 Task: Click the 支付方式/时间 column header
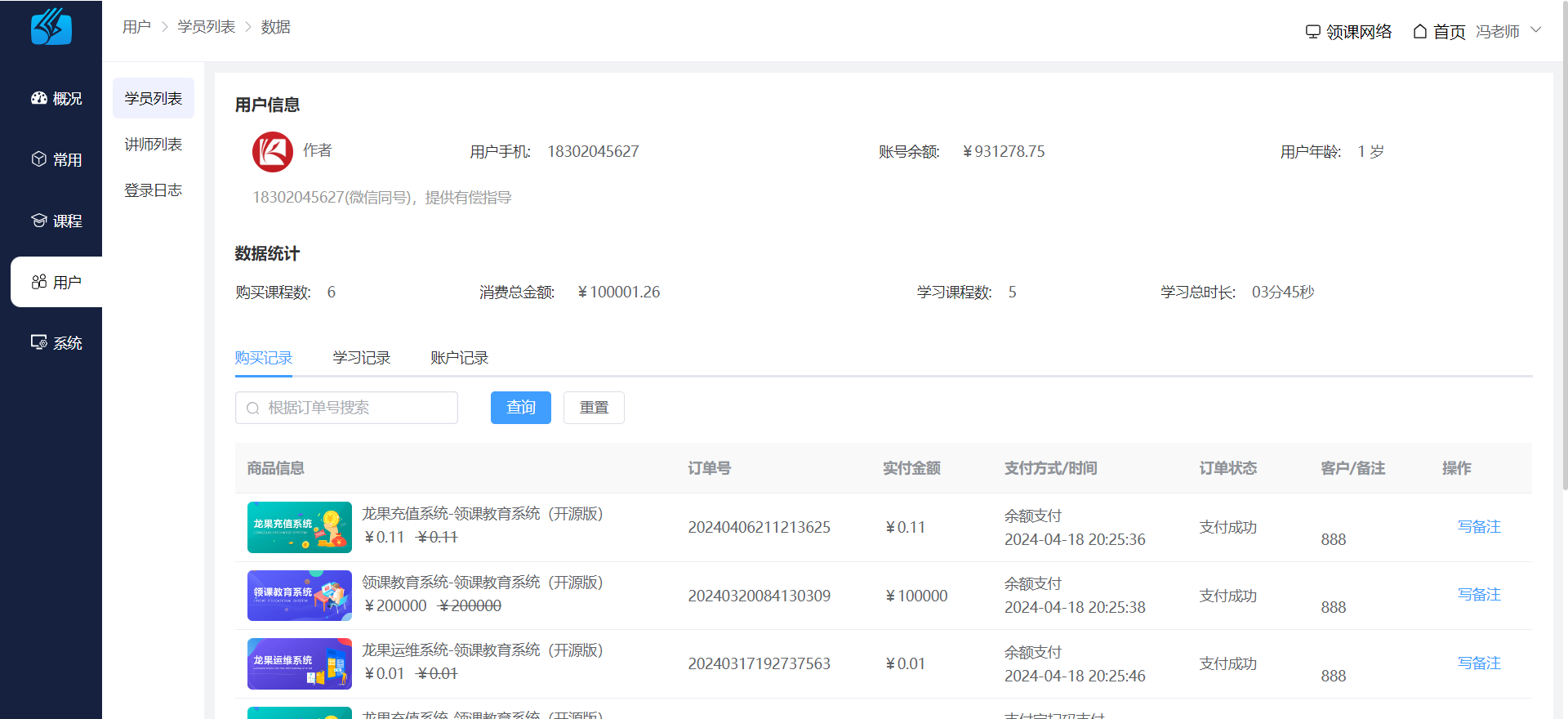coord(1050,468)
